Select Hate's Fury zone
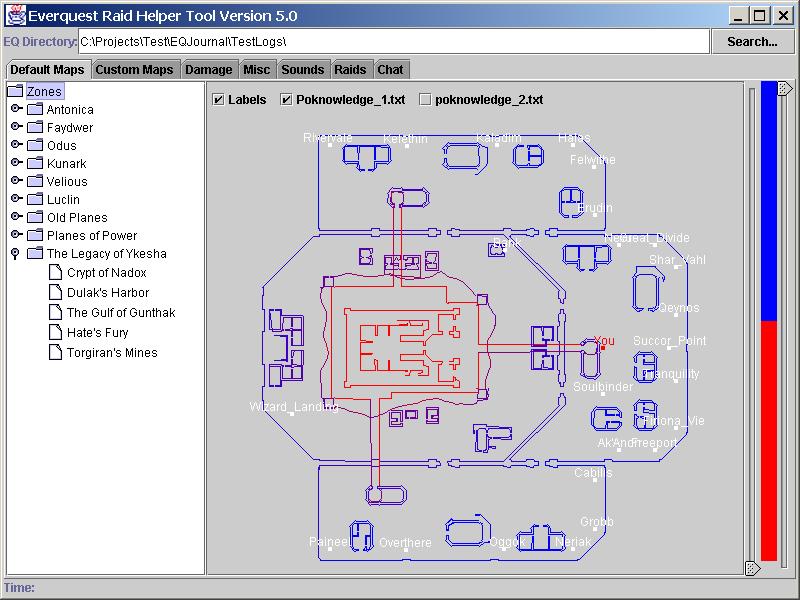This screenshot has height=600, width=800. [97, 333]
